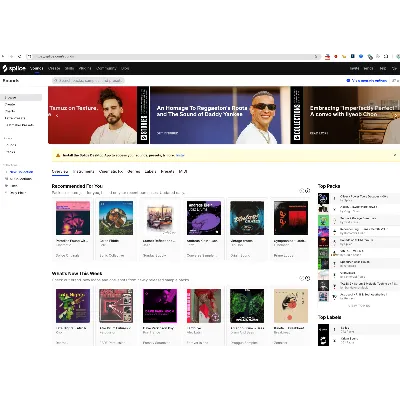Screen dimensions: 400x400
Task: Click the link in the yellow install banner
Action: click(x=180, y=155)
